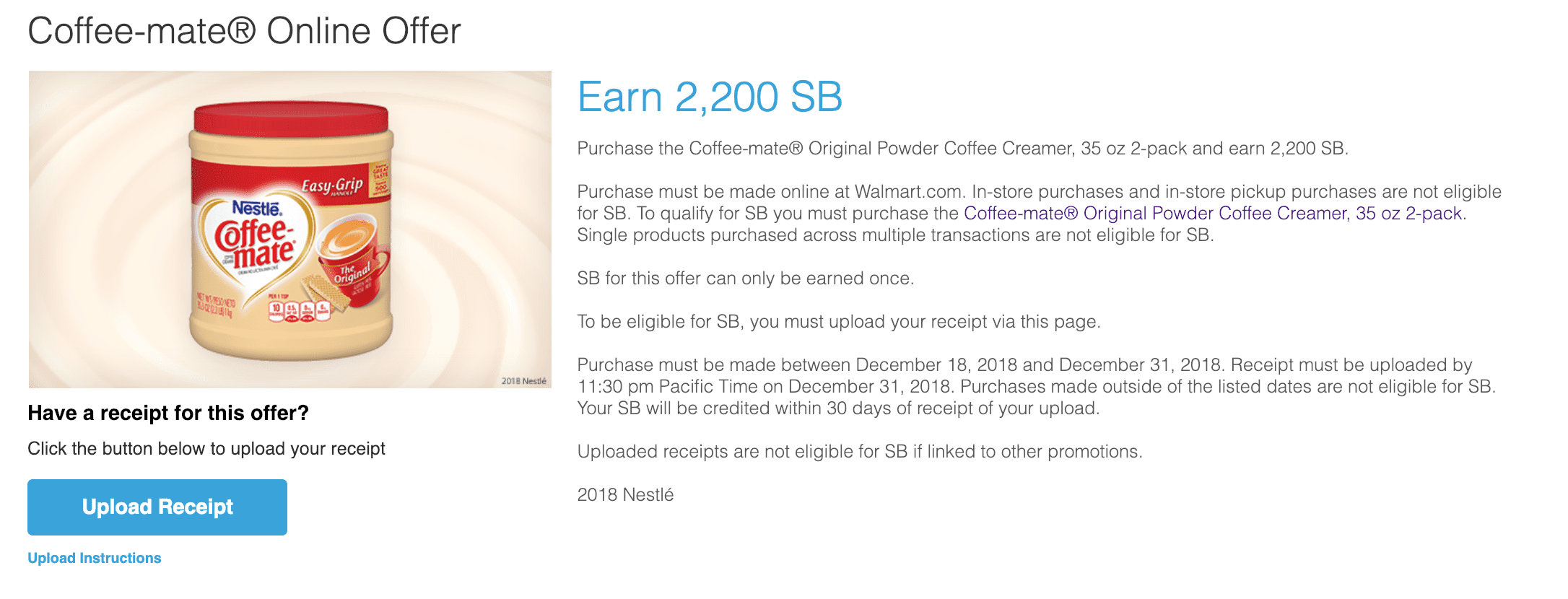The image size is (1568, 599).
Task: Click the 2018 Nestlé watermark on the product image
Action: click(524, 380)
